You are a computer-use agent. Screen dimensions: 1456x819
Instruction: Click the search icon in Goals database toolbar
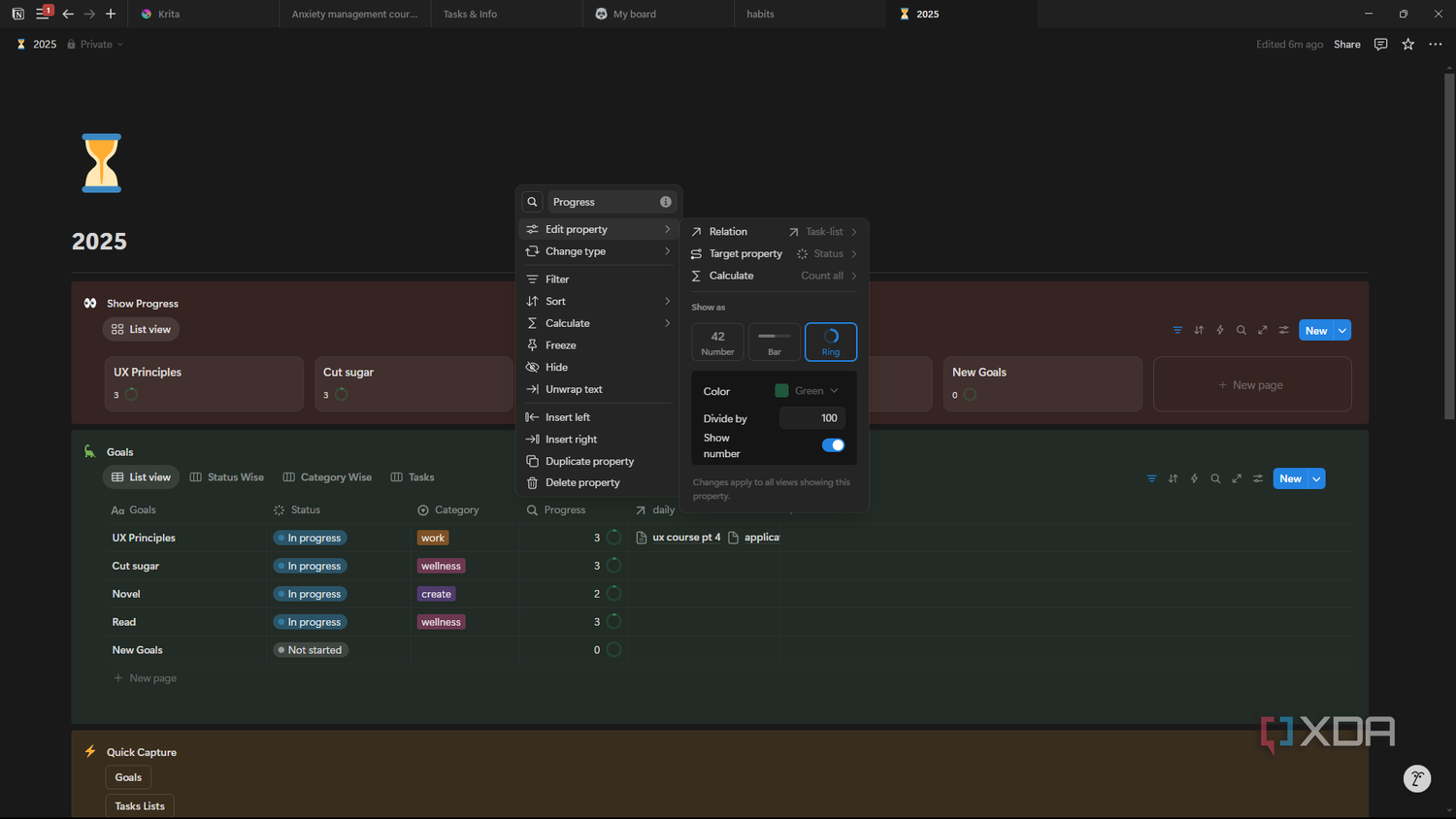click(x=1215, y=478)
